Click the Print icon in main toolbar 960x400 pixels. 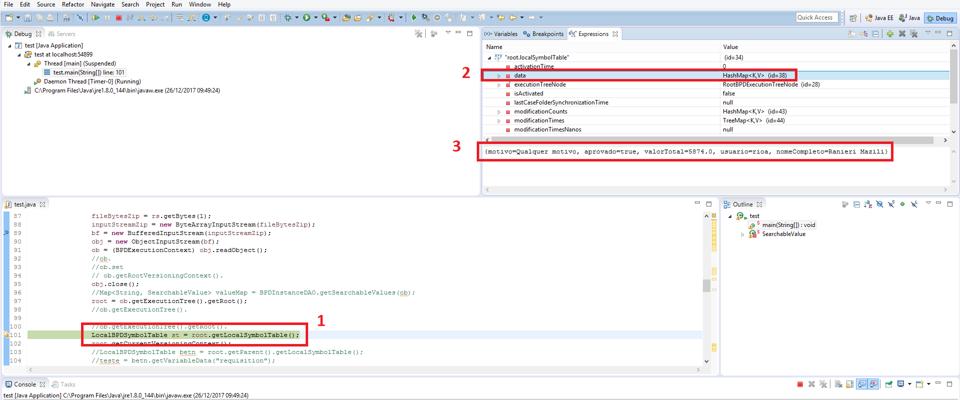(x=50, y=18)
